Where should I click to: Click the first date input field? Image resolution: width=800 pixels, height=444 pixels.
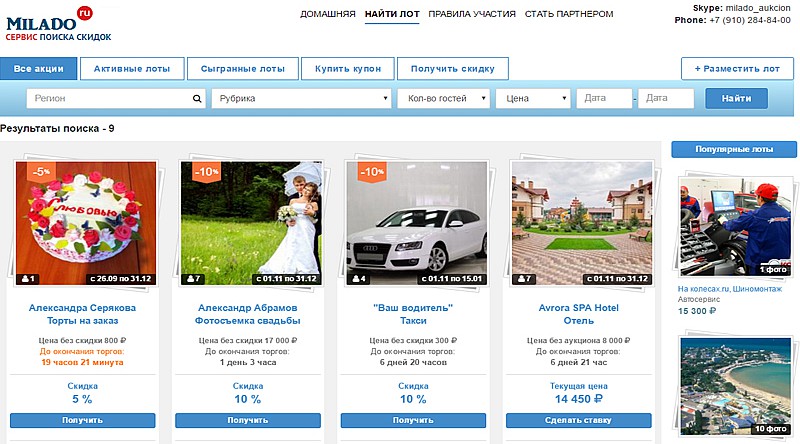[605, 99]
